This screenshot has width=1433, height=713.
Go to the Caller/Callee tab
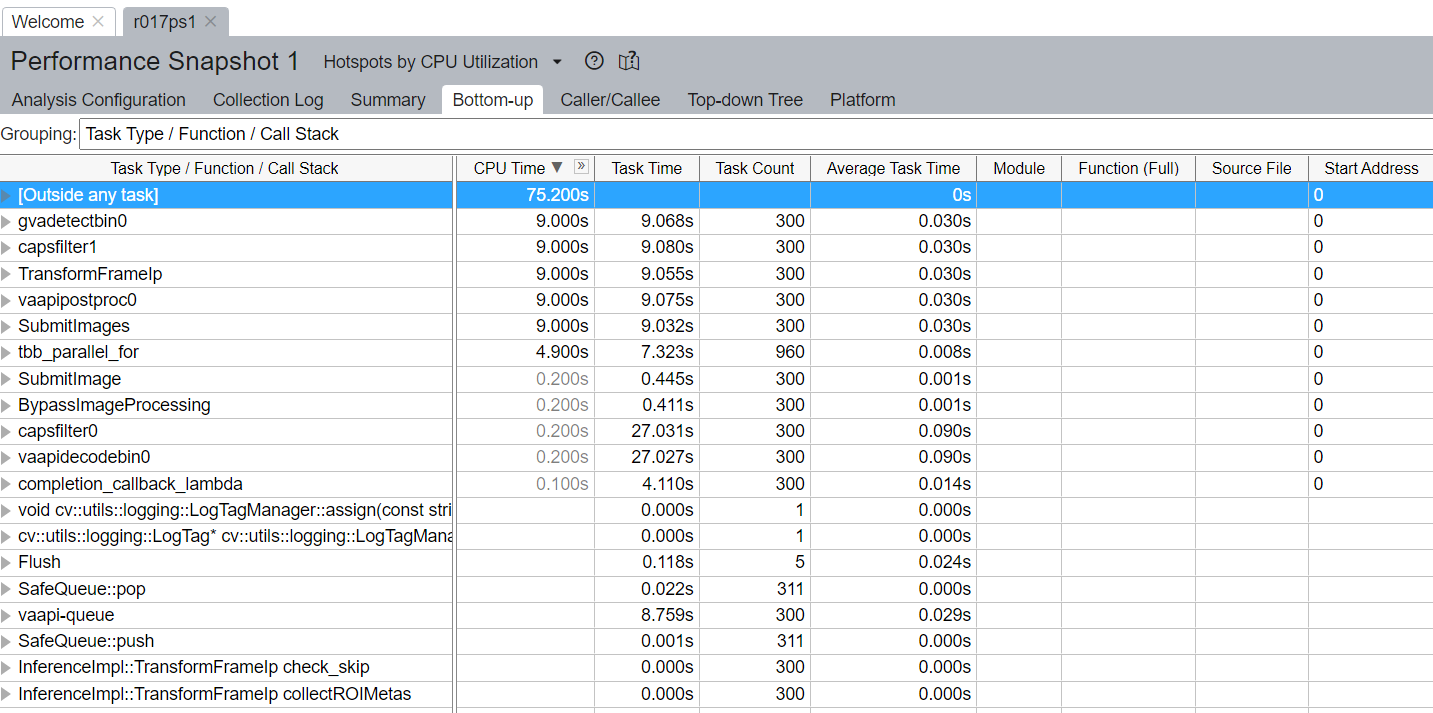[610, 100]
